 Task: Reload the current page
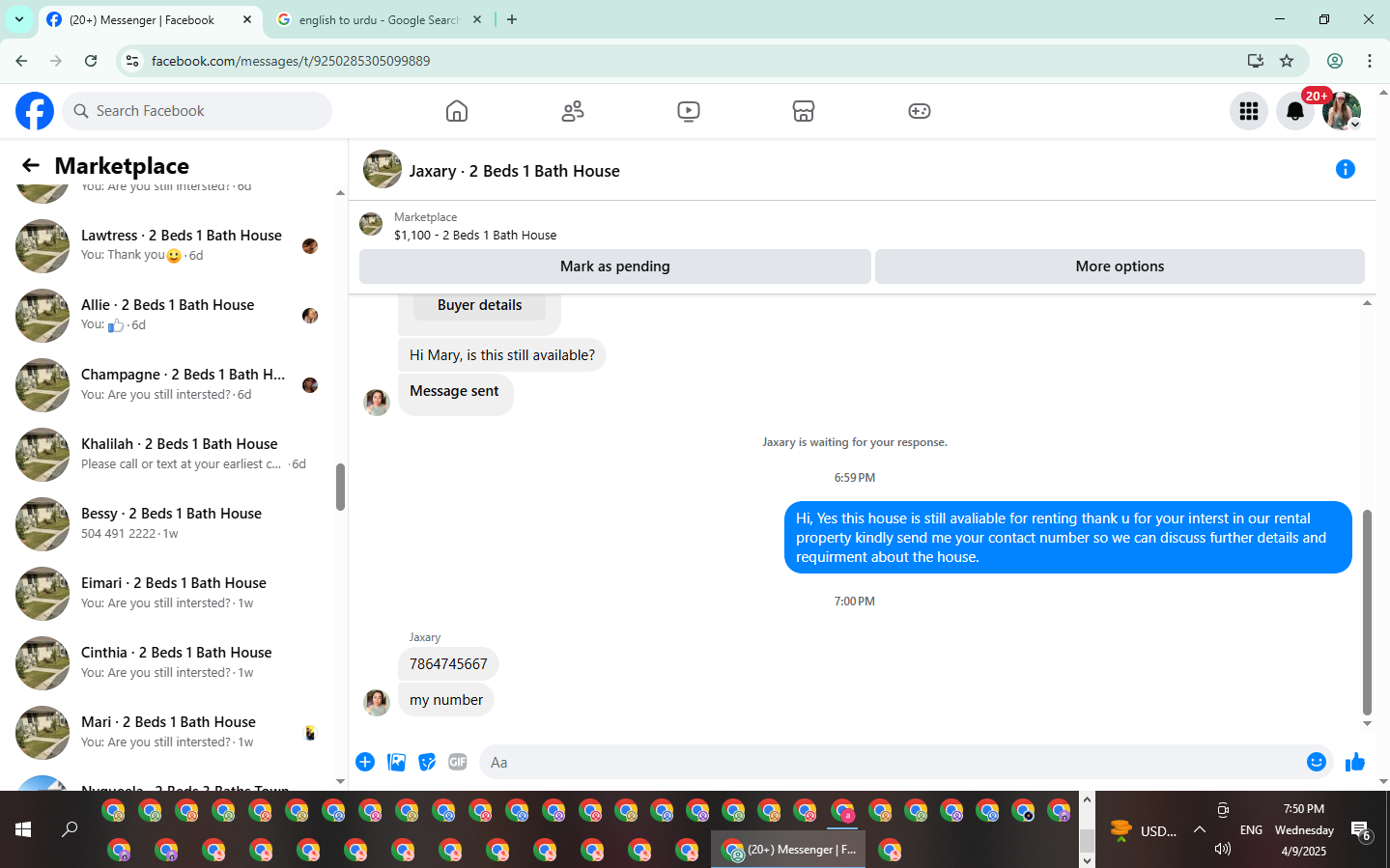coord(91,61)
